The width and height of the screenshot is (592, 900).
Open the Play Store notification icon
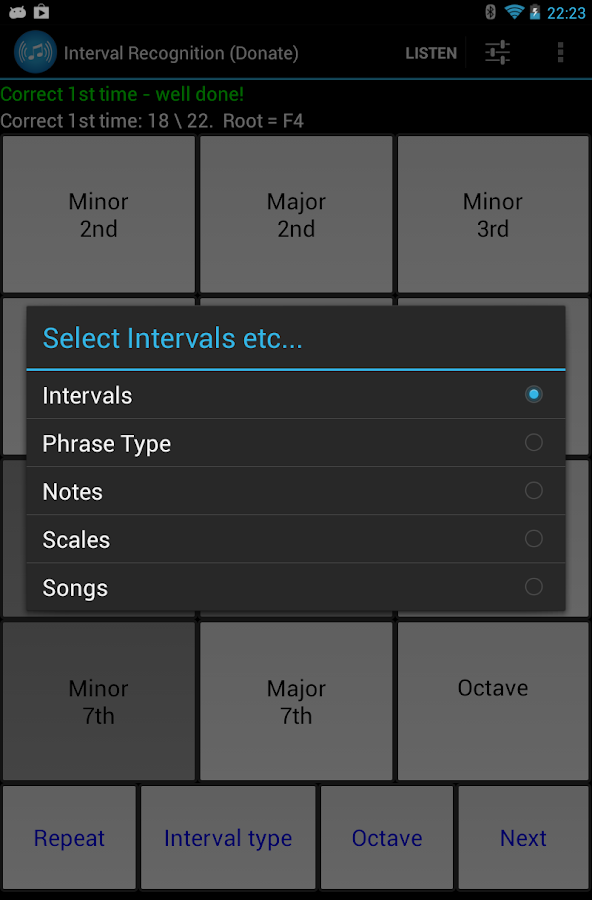click(41, 11)
